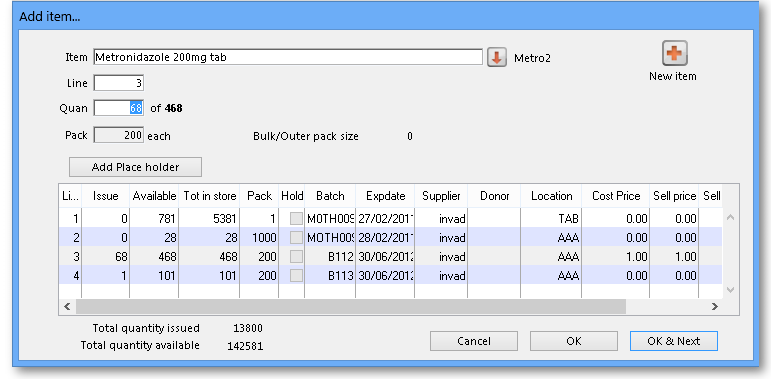Focus the Item name text field

pos(288,57)
